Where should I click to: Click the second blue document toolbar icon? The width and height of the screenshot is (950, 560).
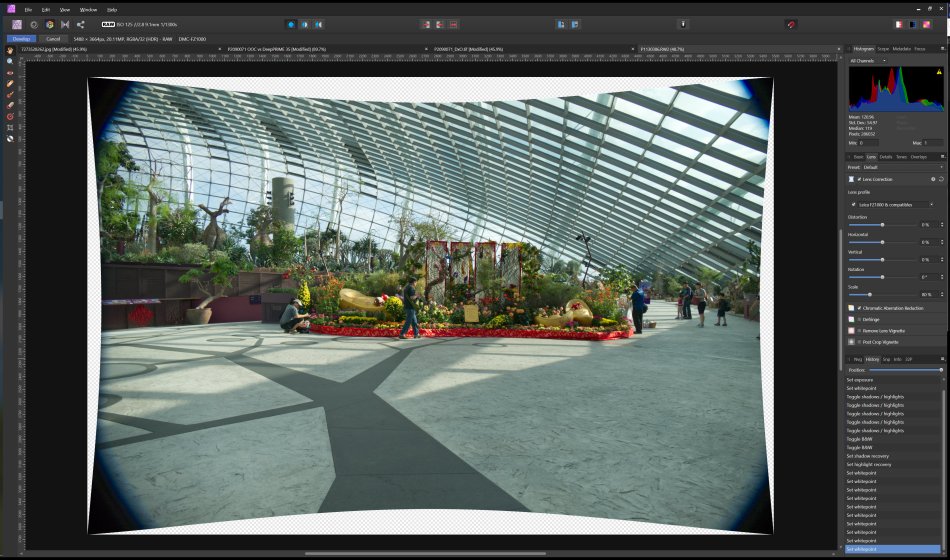click(x=575, y=24)
